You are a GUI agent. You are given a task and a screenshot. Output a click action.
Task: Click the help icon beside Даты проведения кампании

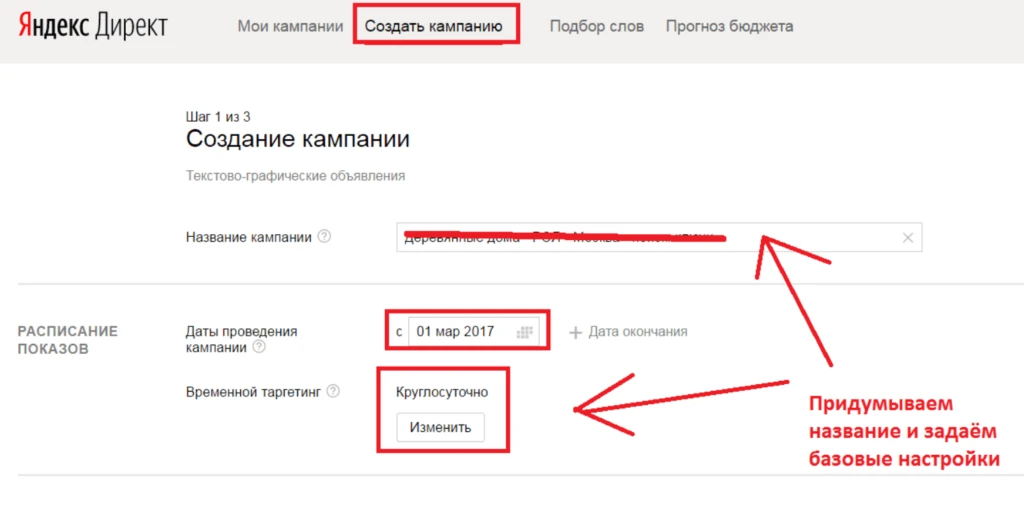click(259, 347)
